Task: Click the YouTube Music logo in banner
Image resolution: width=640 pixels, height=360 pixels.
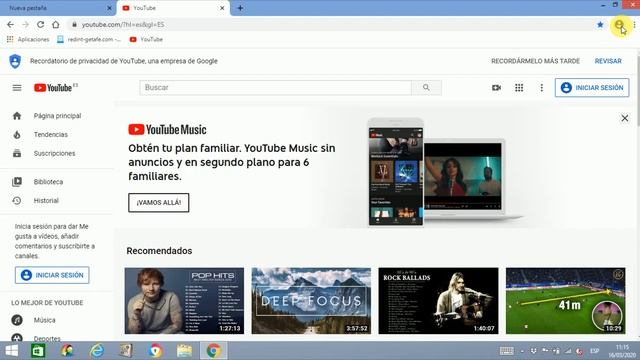Action: click(167, 130)
